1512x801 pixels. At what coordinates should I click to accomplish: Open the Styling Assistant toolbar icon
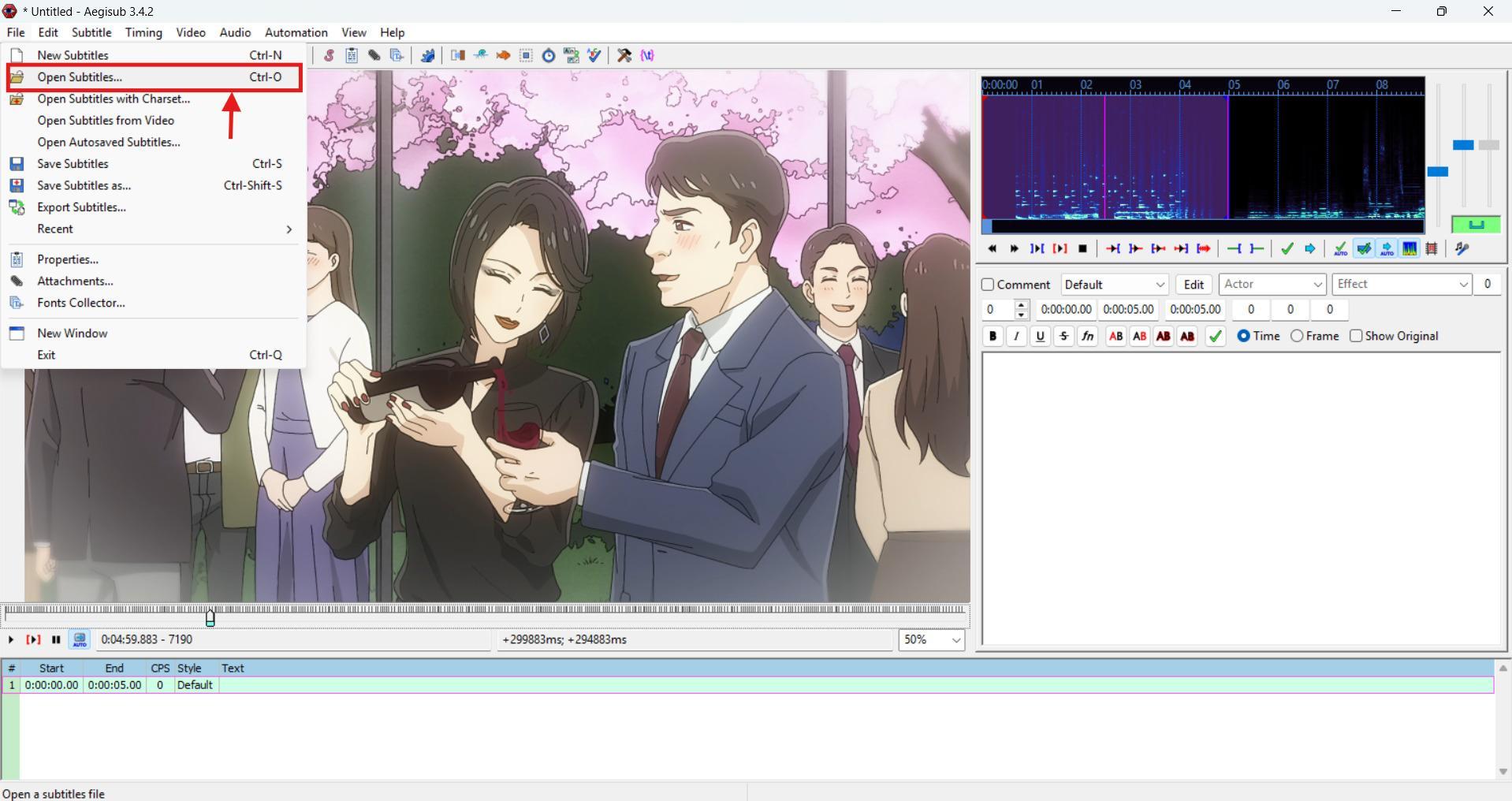coord(480,55)
